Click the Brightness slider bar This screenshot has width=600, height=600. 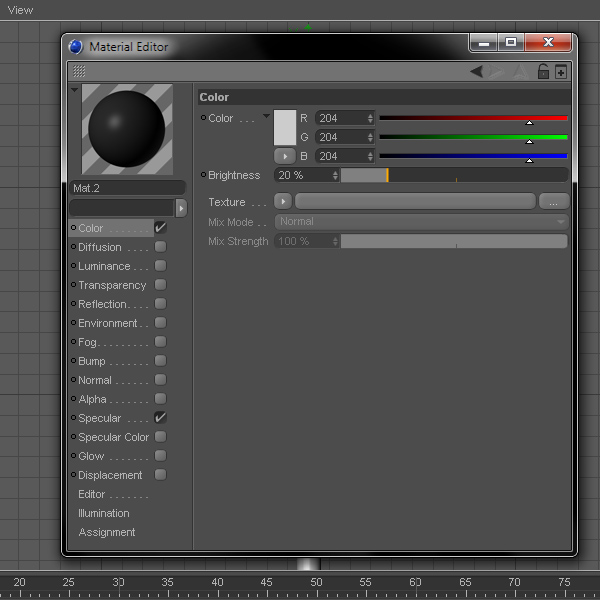click(454, 175)
